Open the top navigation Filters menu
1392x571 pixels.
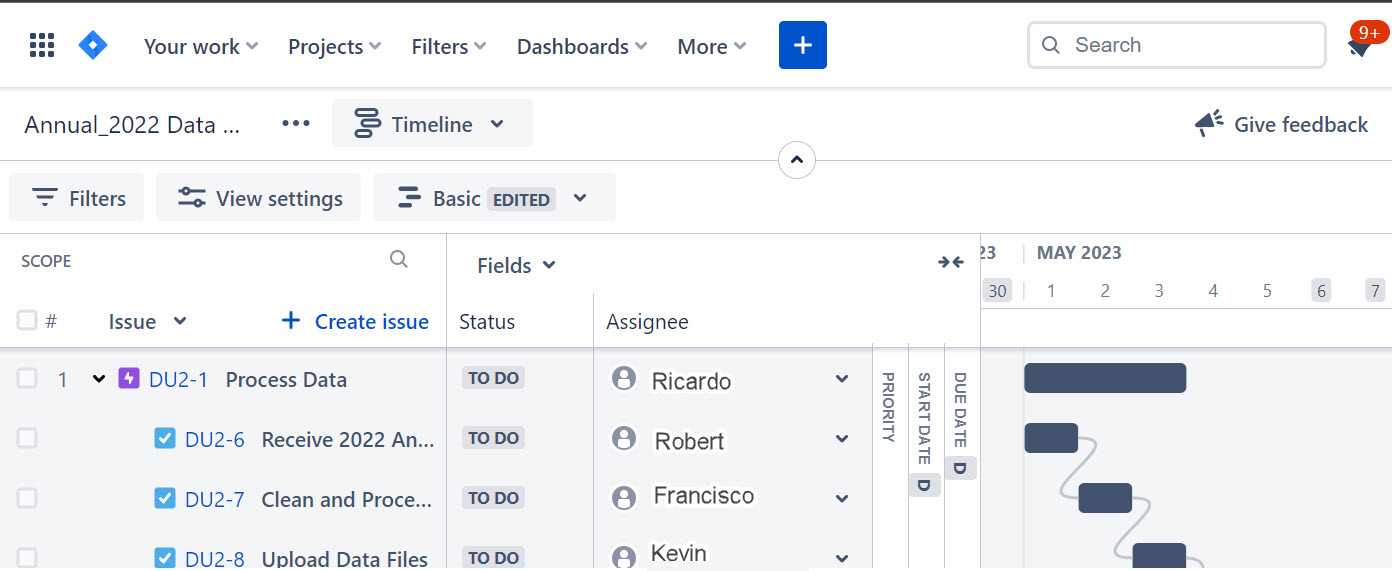[x=449, y=46]
